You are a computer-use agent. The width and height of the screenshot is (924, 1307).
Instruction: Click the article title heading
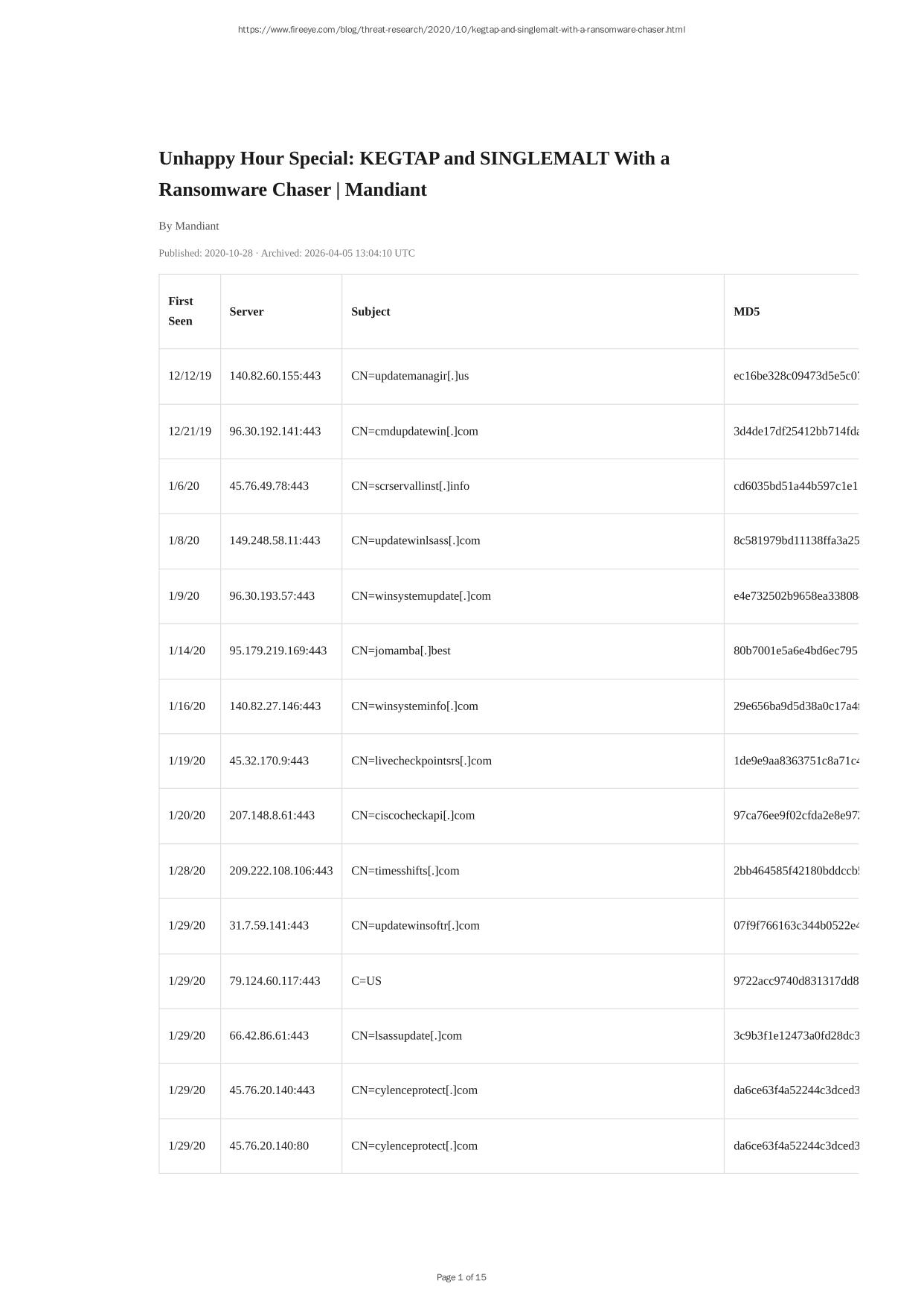(x=414, y=174)
